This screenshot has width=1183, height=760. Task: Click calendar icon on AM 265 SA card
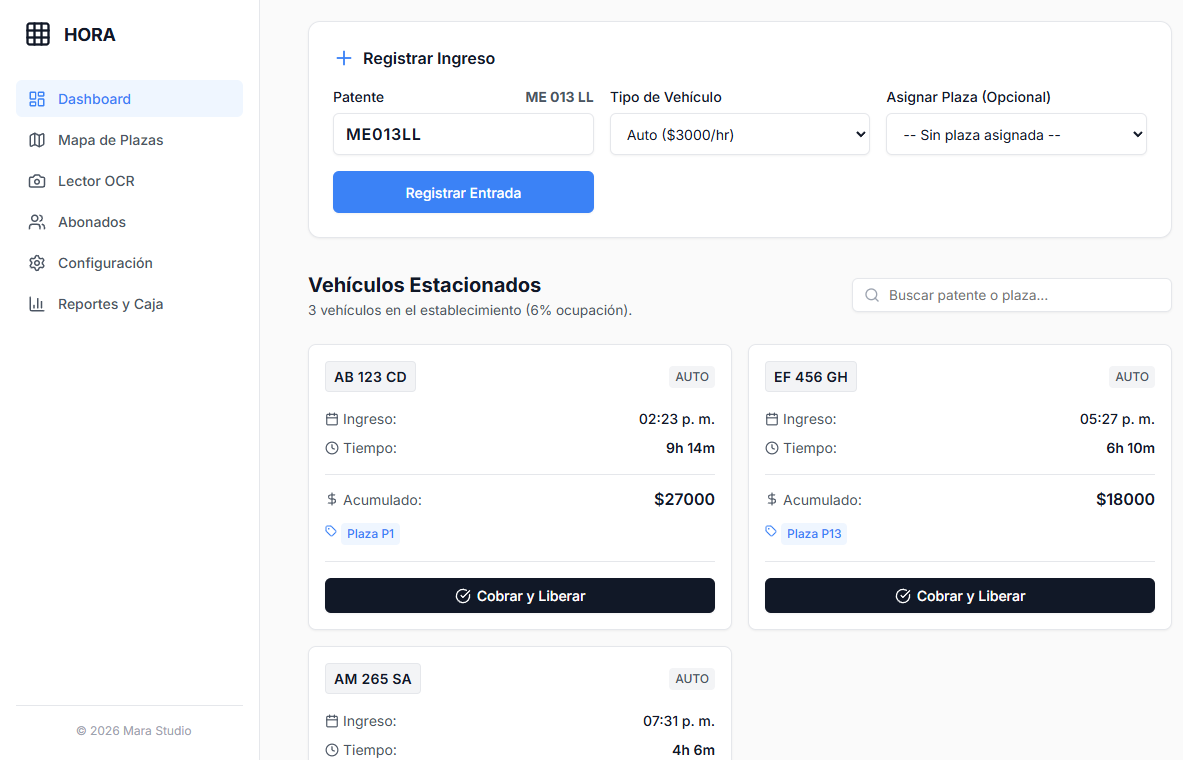click(x=332, y=721)
